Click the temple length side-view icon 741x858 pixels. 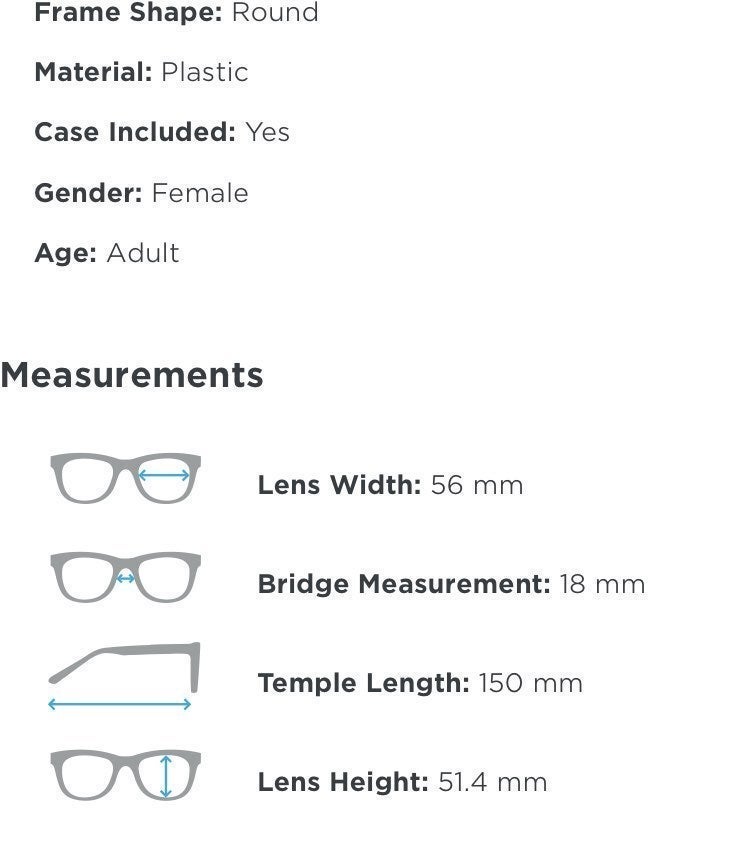click(124, 676)
